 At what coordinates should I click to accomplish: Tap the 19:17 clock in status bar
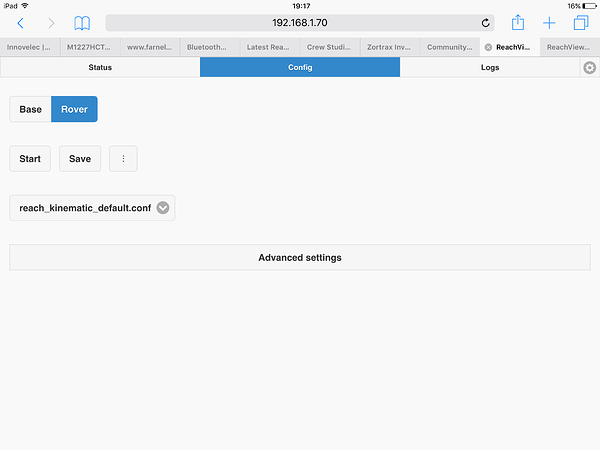point(301,6)
